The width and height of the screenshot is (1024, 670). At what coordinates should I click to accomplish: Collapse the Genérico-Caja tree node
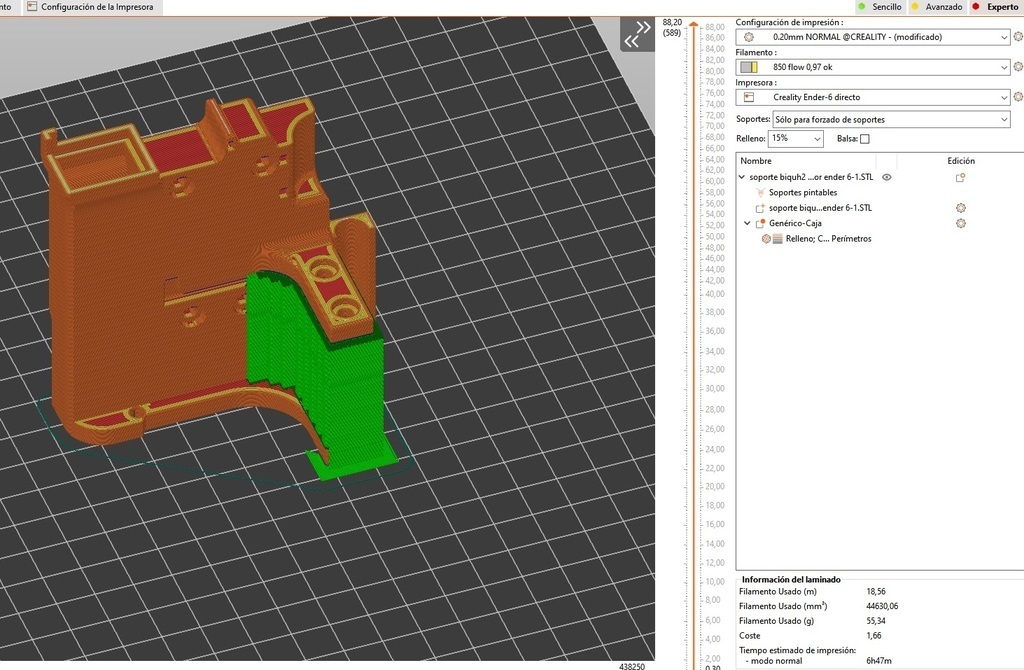tap(747, 223)
